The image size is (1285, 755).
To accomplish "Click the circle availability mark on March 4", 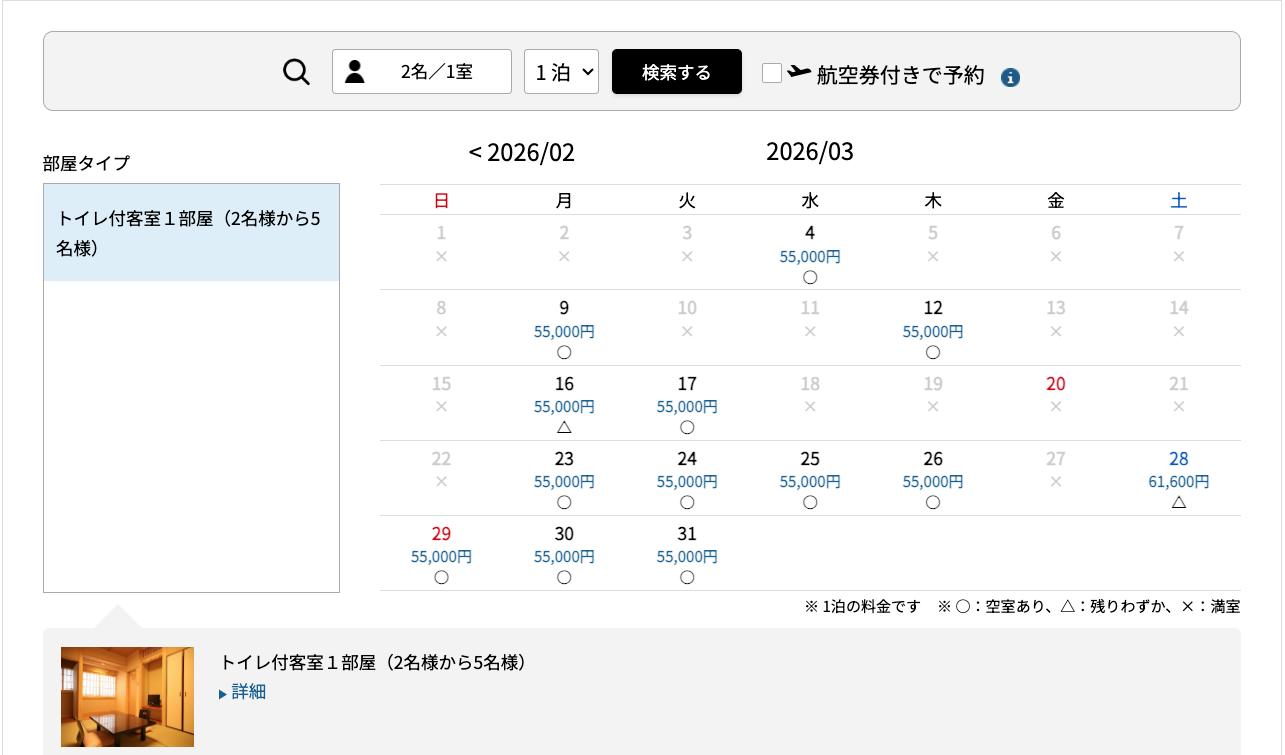I will 810,277.
